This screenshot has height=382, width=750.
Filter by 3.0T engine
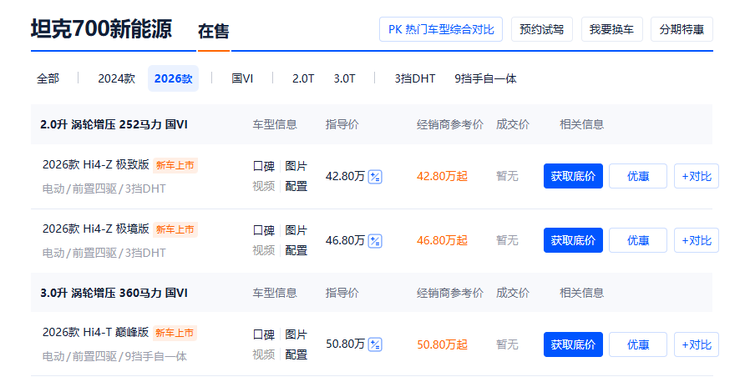coord(344,78)
